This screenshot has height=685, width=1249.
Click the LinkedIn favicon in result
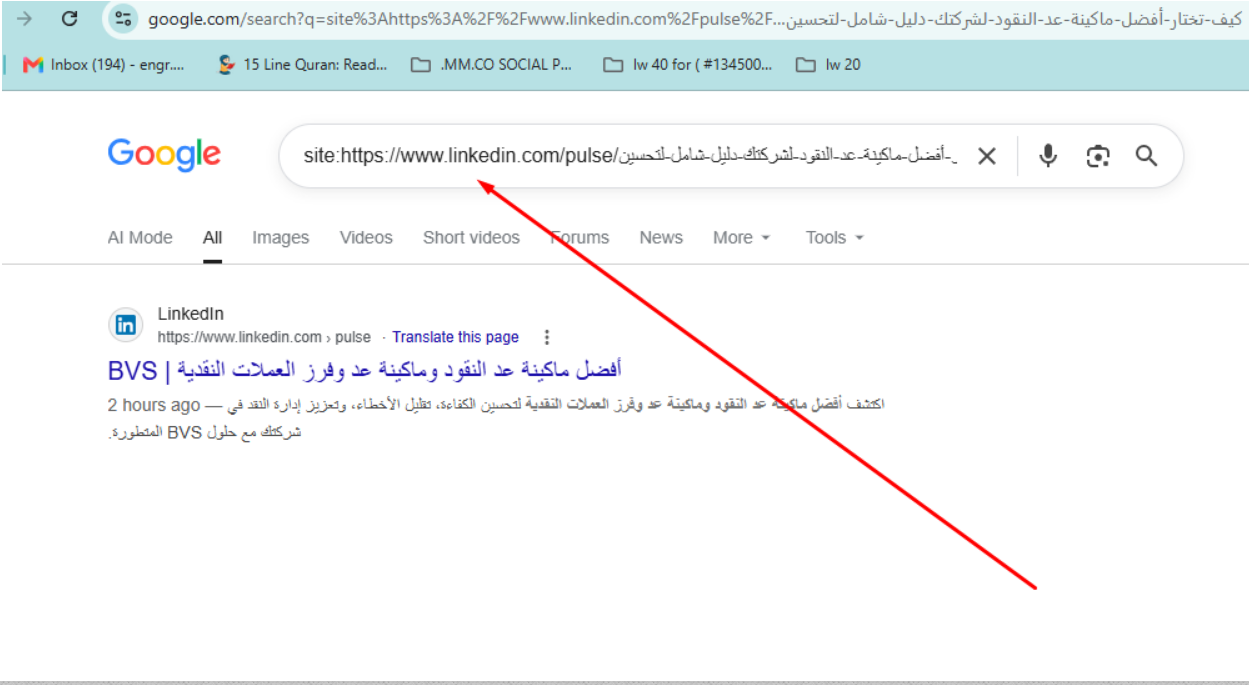tap(126, 325)
